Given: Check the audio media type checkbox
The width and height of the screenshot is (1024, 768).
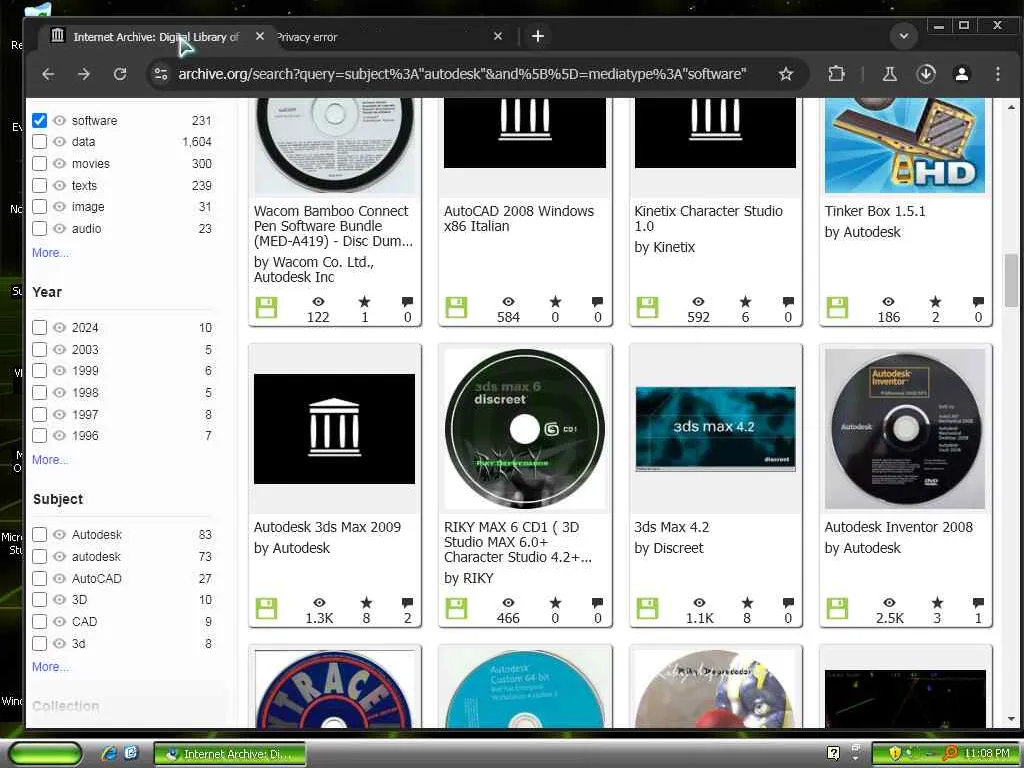Looking at the screenshot, I should pos(39,229).
